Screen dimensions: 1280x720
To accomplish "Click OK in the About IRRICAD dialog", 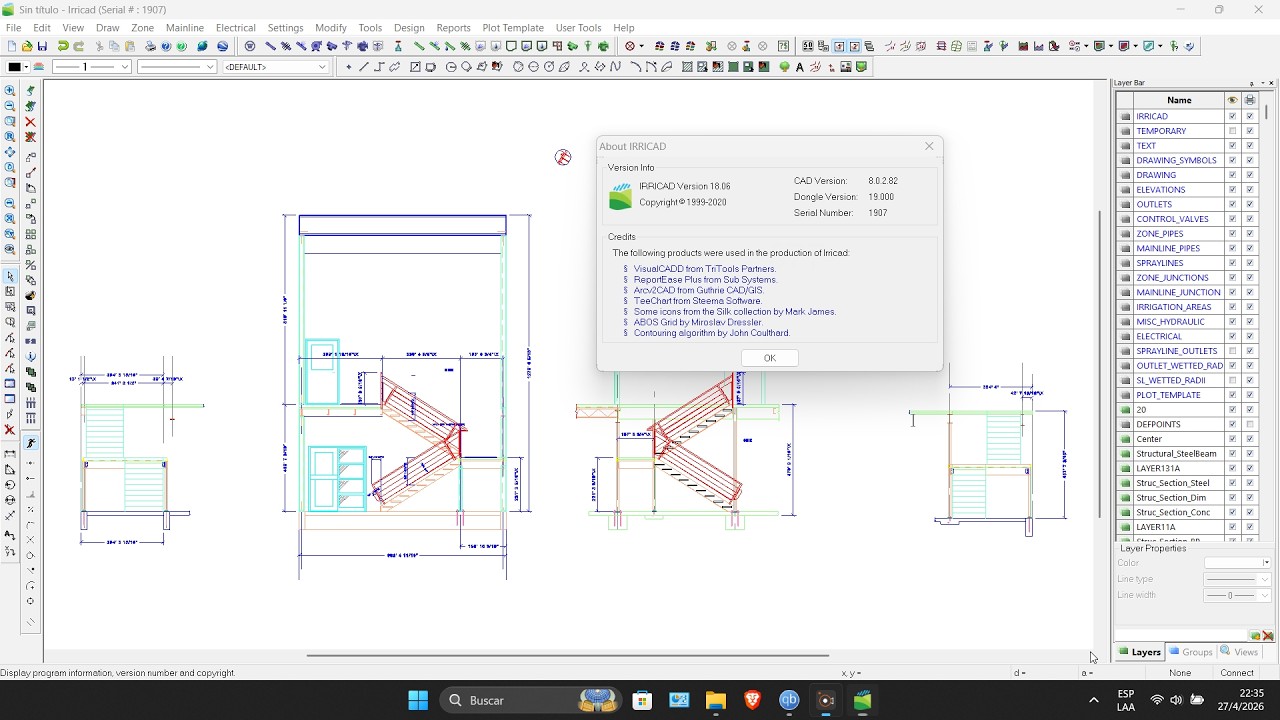I will click(769, 358).
